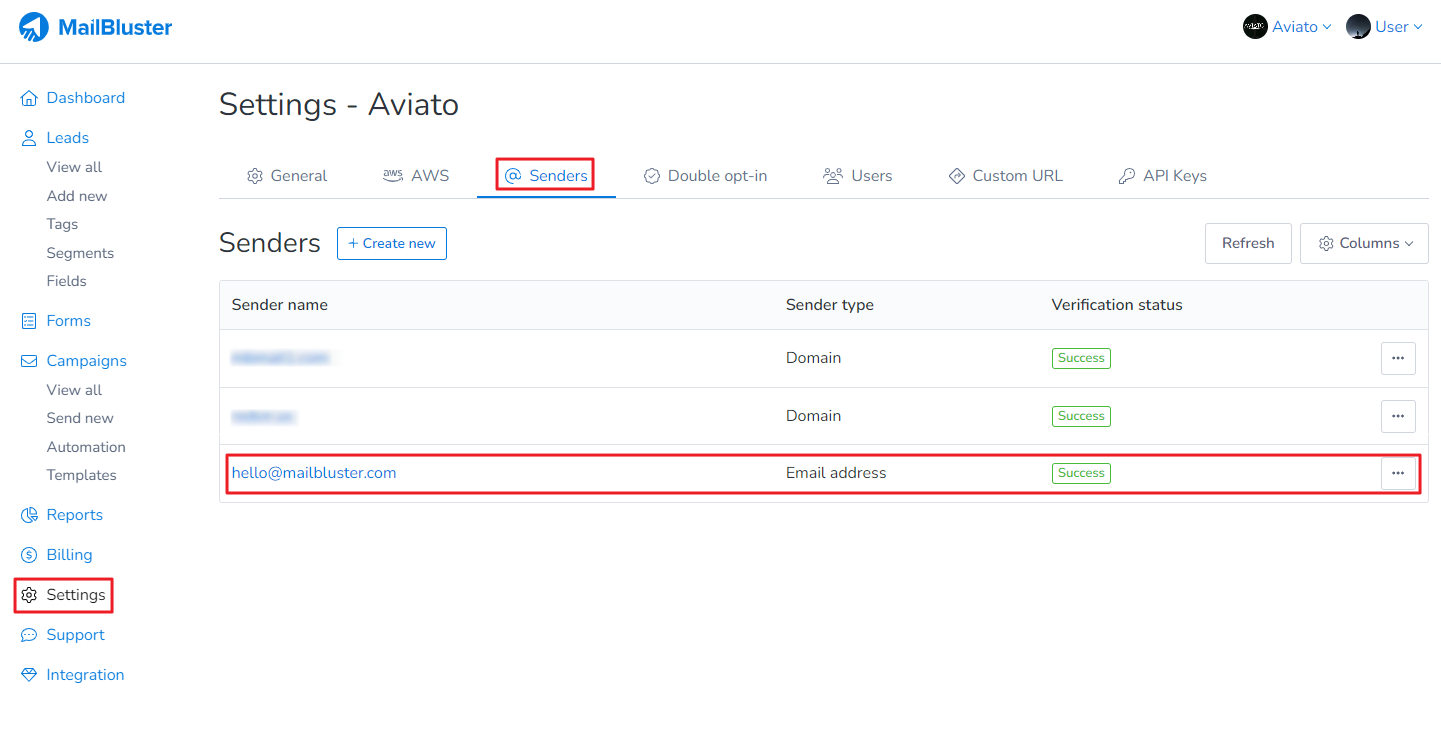
Task: Open the hello@mailbluster.com sender link
Action: 314,472
